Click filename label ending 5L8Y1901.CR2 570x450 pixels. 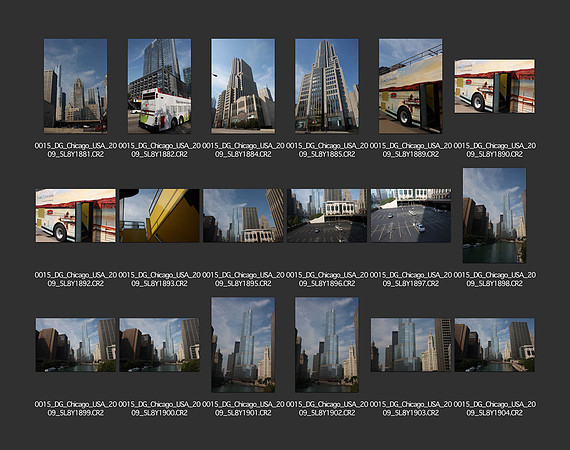243,409
